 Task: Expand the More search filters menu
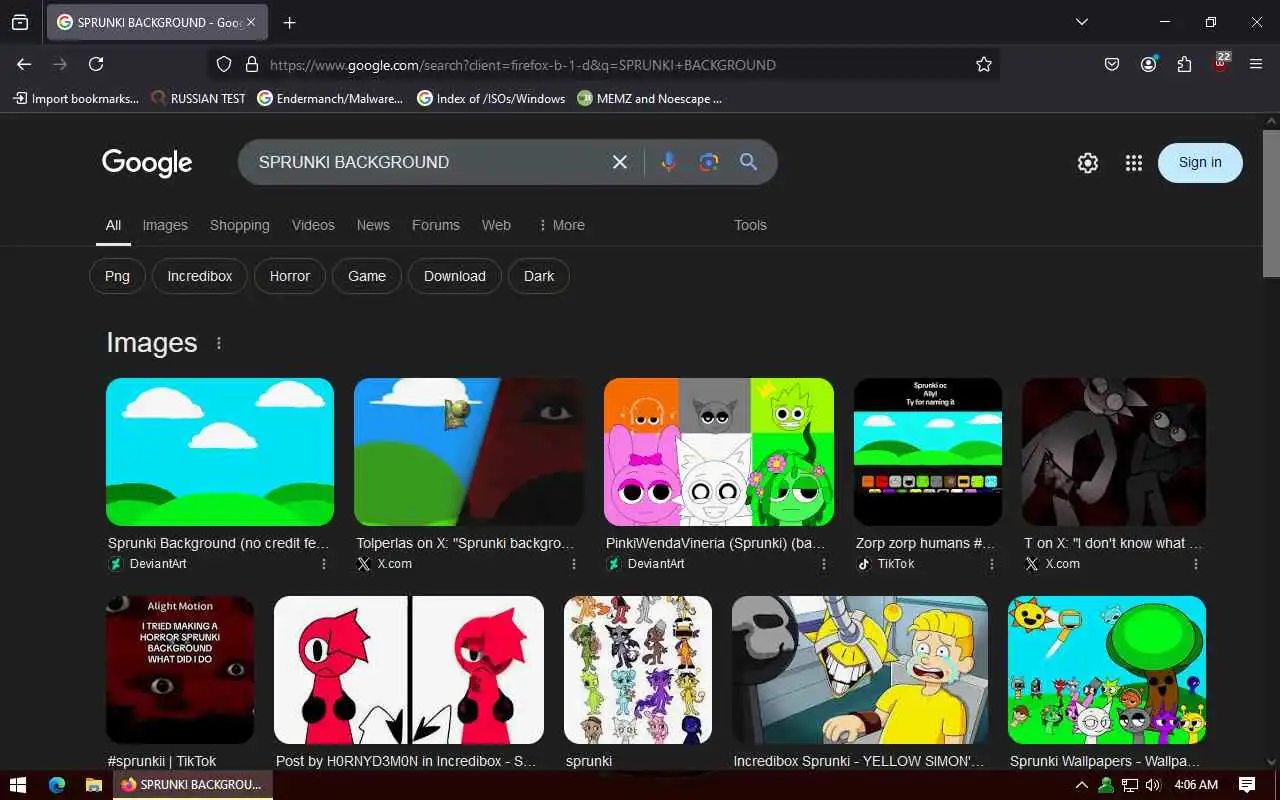[x=561, y=225]
